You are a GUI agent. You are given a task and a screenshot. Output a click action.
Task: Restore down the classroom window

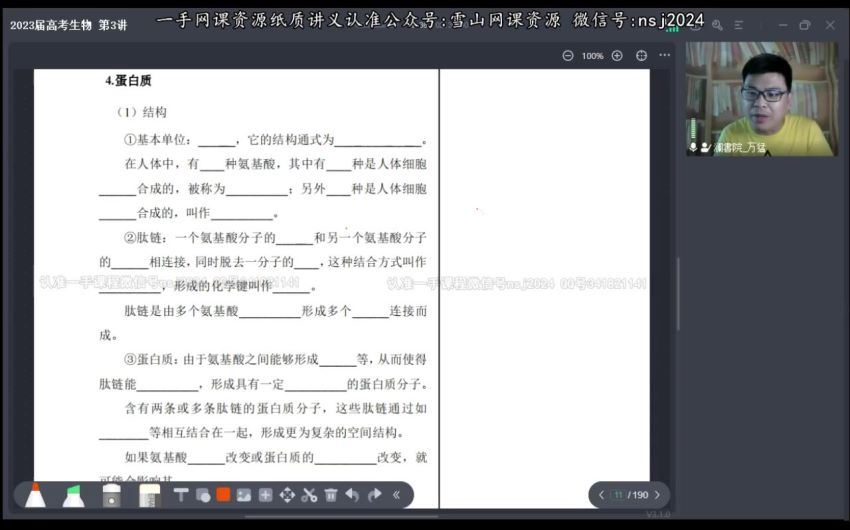click(x=805, y=25)
